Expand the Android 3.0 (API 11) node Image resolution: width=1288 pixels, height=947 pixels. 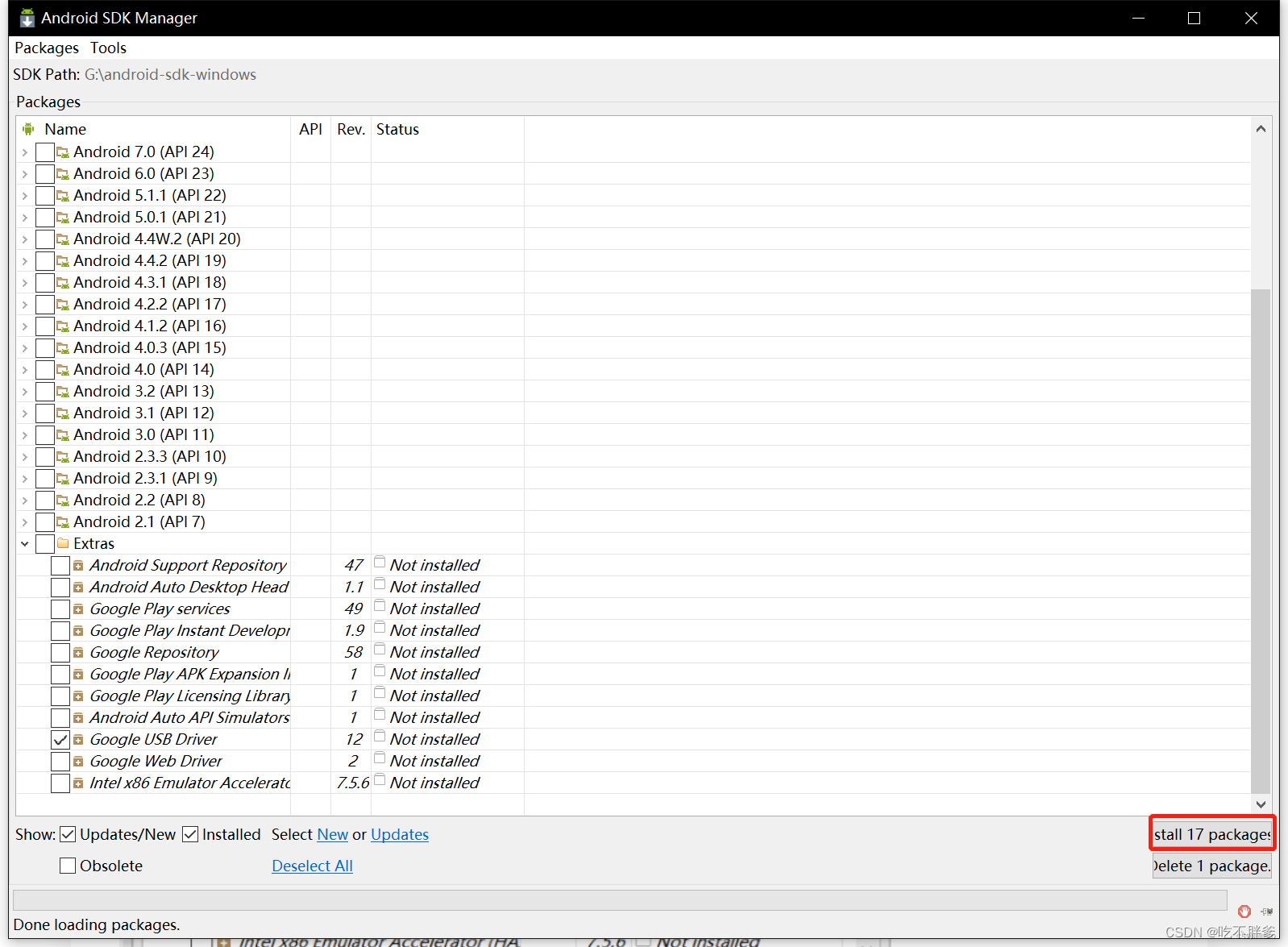pyautogui.click(x=25, y=435)
